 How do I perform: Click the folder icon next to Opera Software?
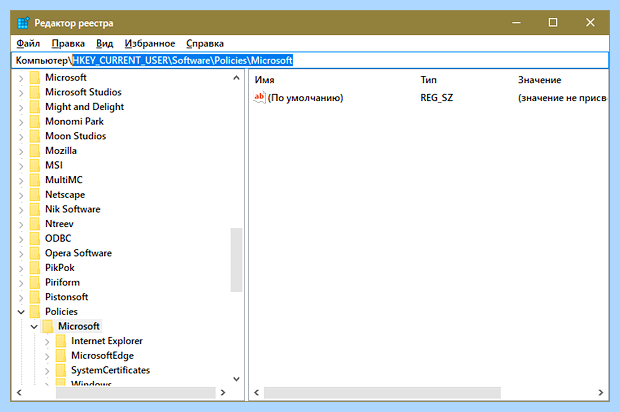[35, 253]
